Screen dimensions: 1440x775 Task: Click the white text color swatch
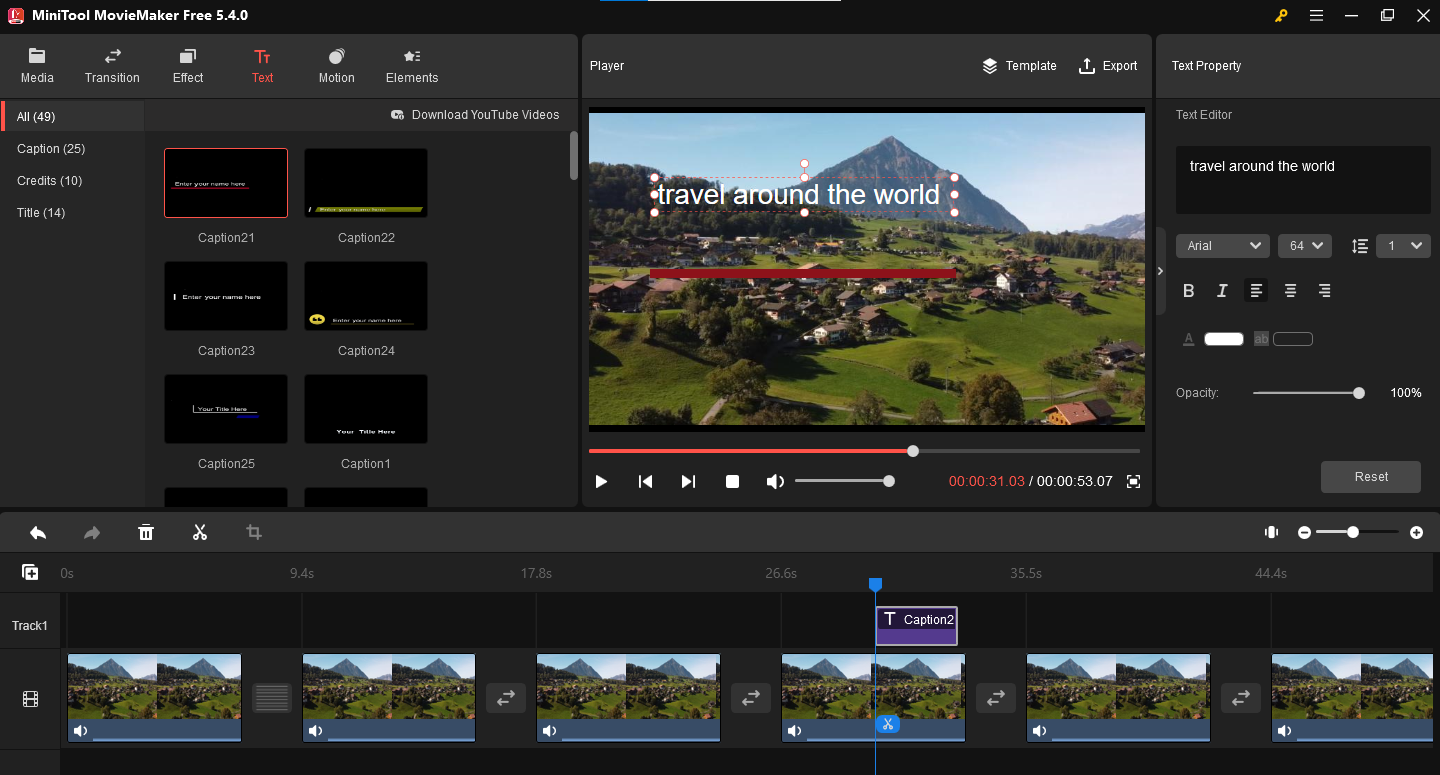(x=1223, y=340)
